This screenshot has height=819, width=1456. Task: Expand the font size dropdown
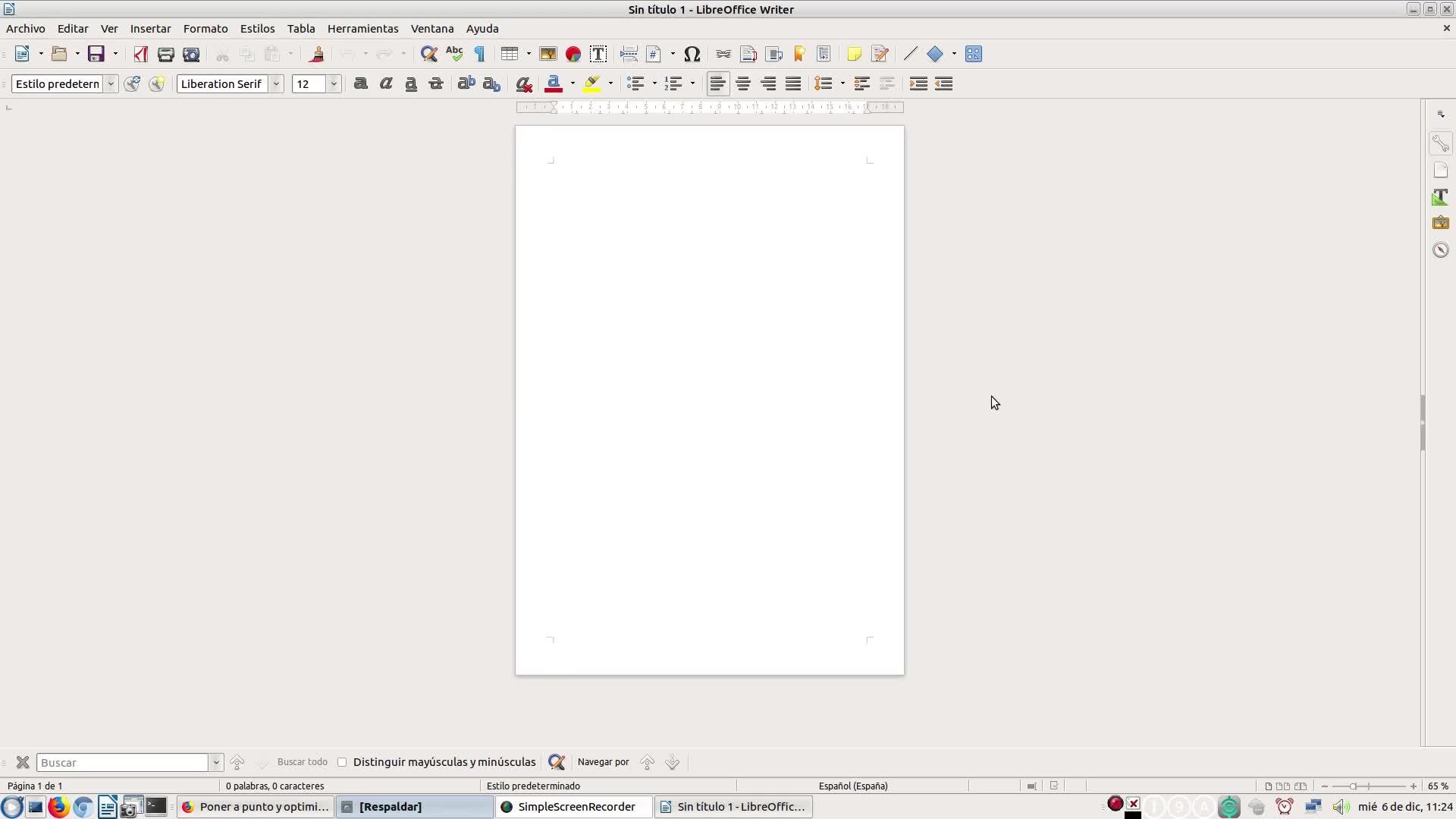tap(334, 83)
